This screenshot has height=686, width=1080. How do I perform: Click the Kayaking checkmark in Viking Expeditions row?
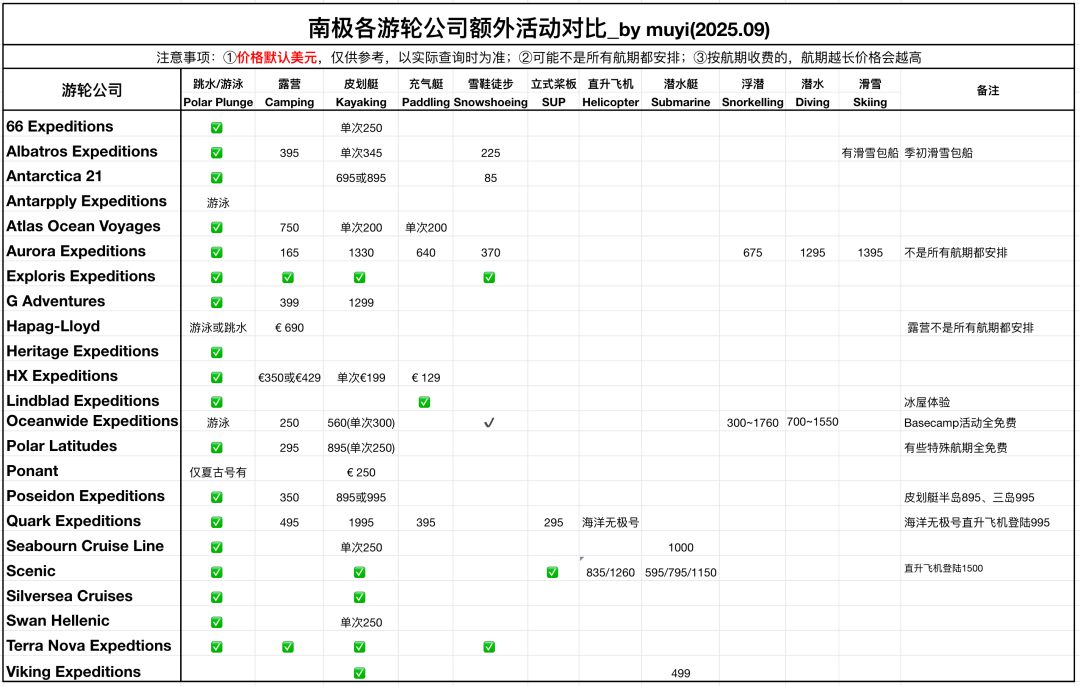360,673
